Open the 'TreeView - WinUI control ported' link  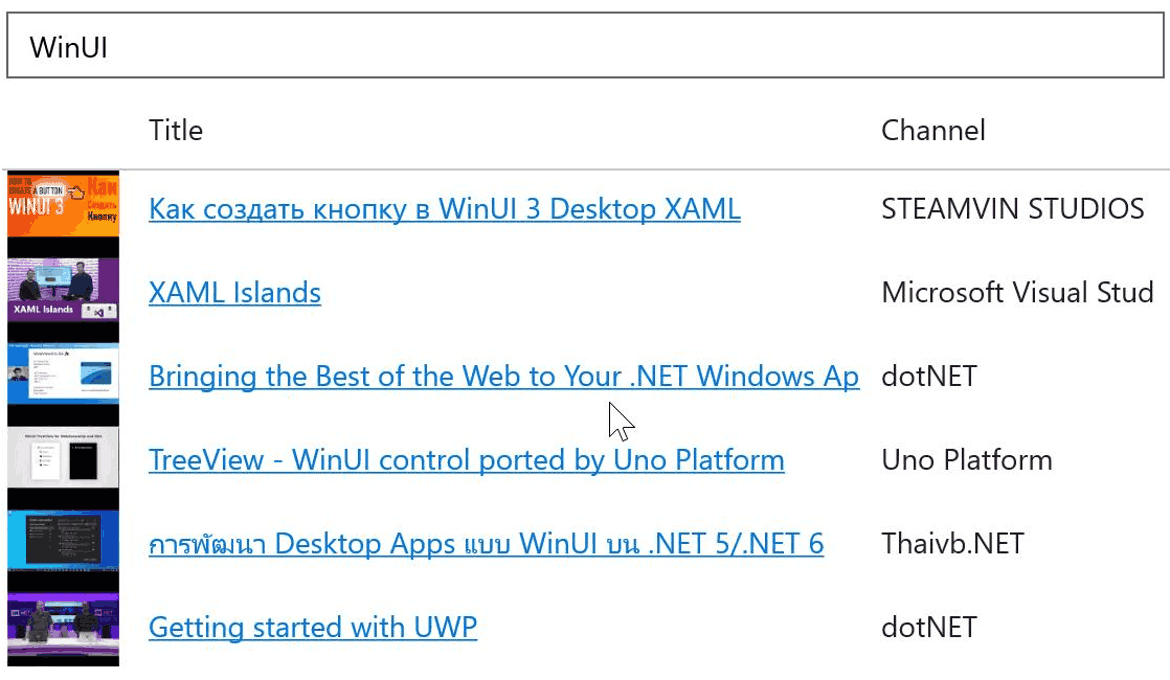pyautogui.click(x=466, y=460)
